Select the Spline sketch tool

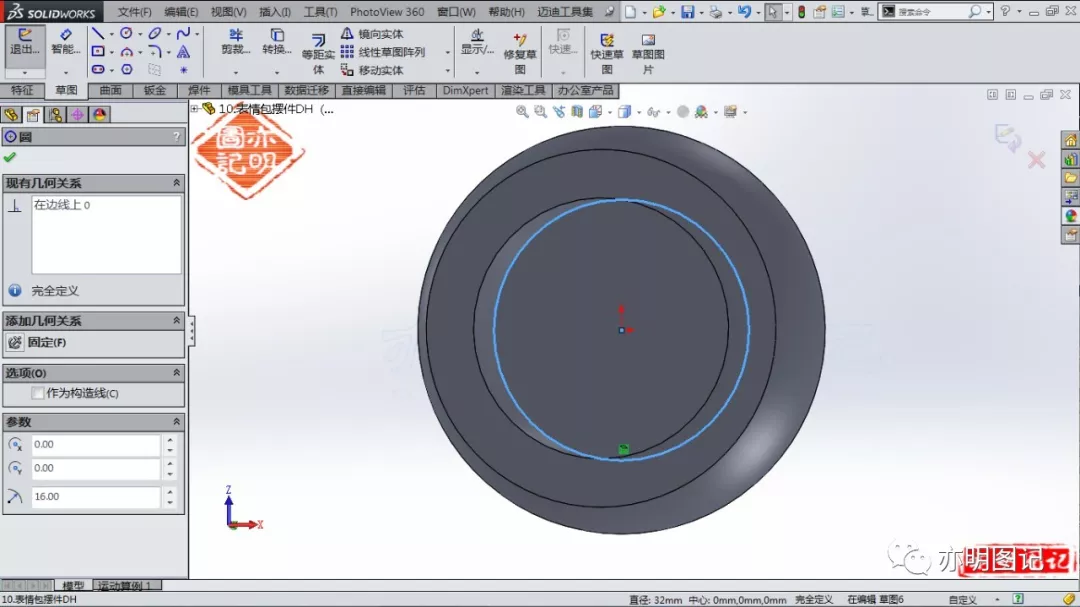pos(183,33)
